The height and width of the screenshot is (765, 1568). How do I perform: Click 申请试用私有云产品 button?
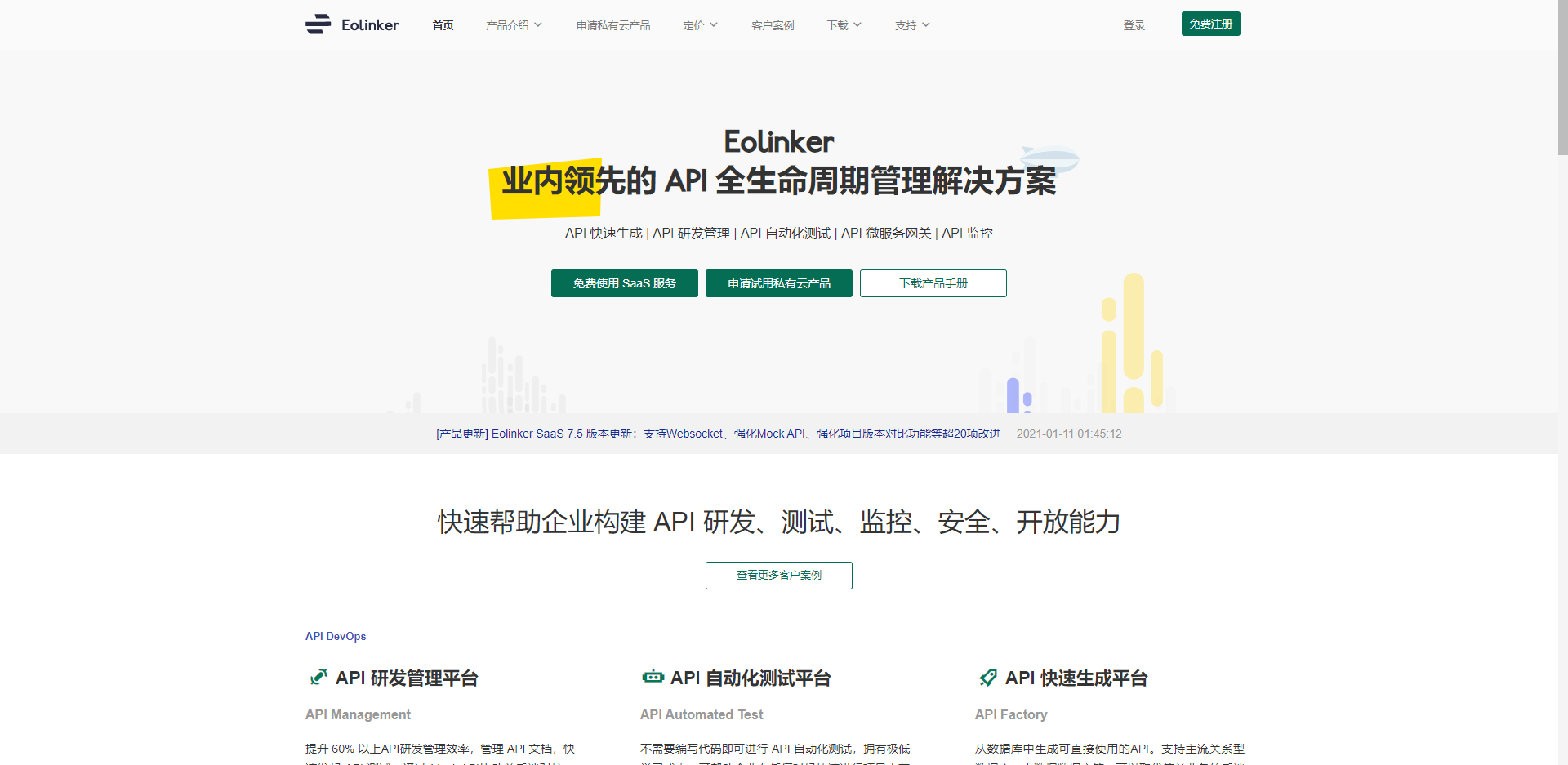[778, 283]
